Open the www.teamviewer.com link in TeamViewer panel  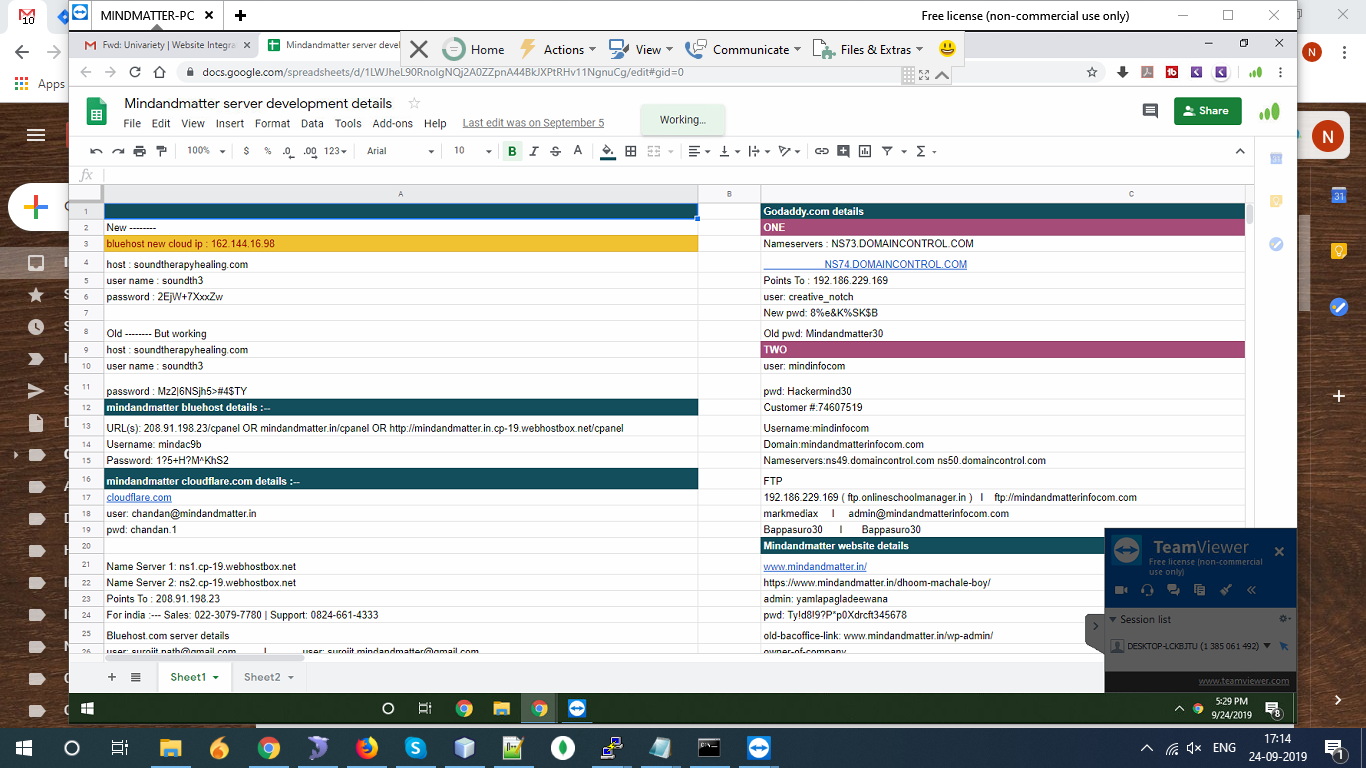point(1244,681)
